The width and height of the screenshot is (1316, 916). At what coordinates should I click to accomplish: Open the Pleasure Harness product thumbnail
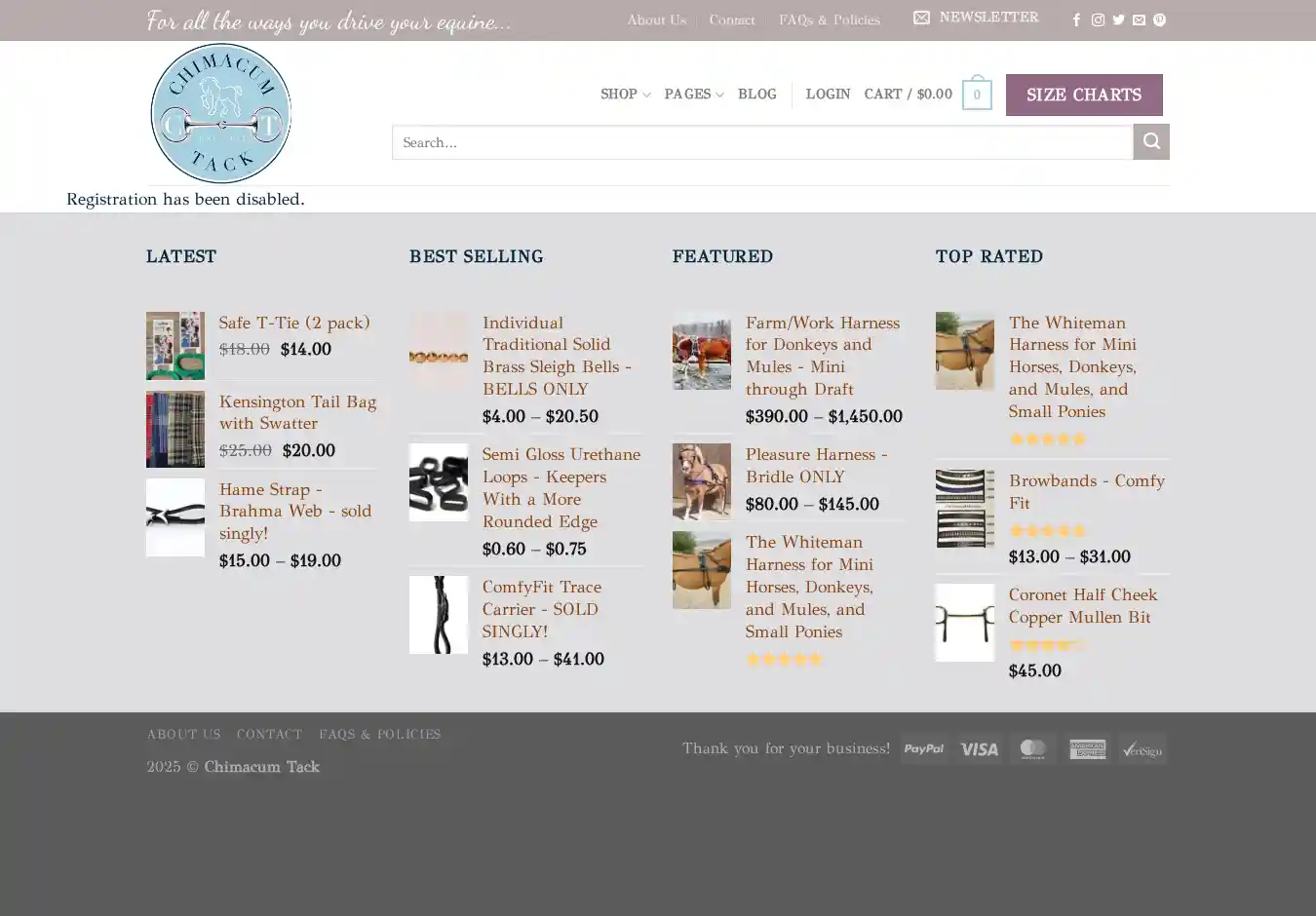coord(701,481)
